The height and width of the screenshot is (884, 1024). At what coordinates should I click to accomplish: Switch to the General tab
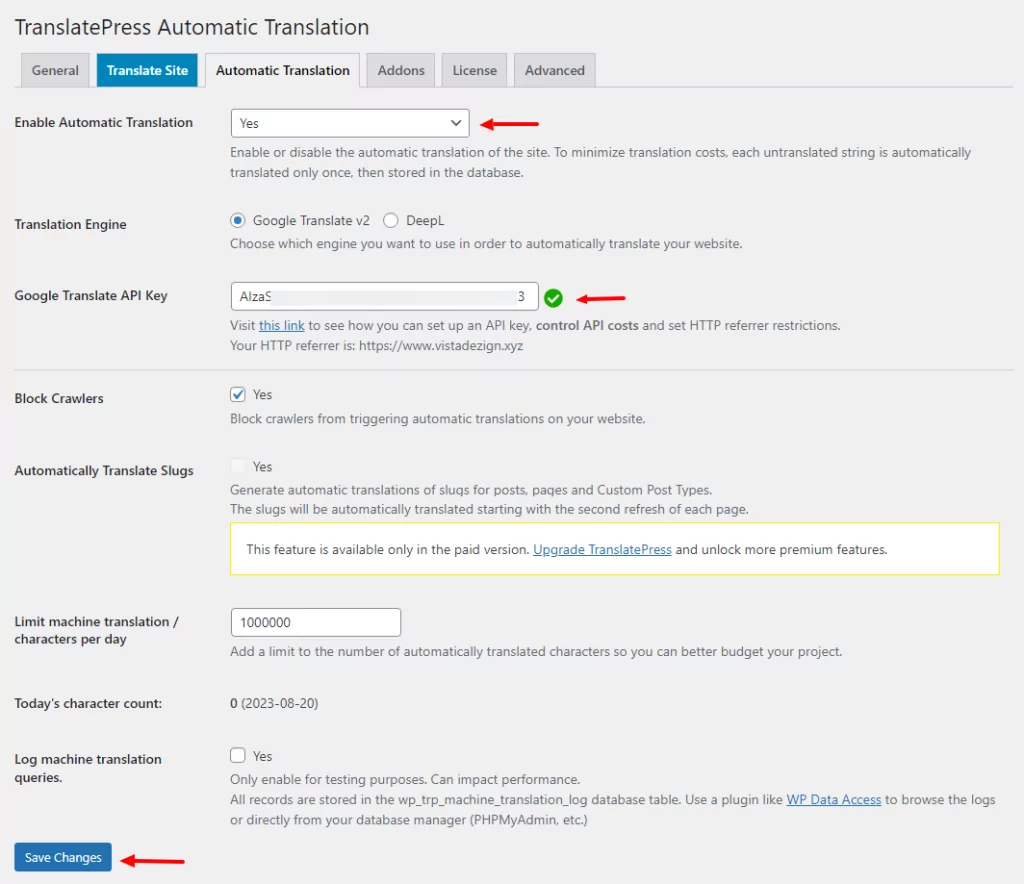click(55, 71)
